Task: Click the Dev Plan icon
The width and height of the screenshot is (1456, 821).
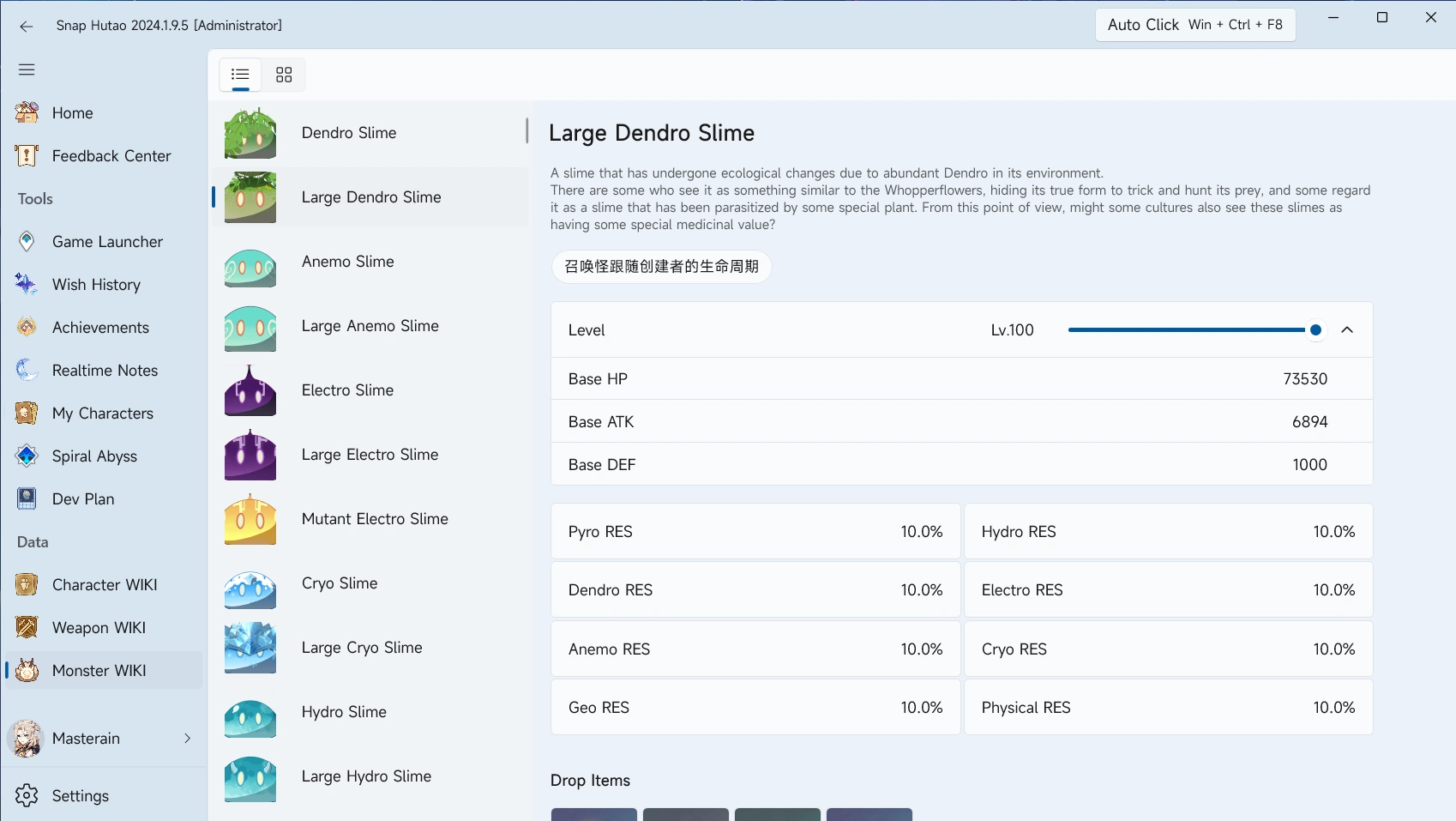Action: [27, 498]
